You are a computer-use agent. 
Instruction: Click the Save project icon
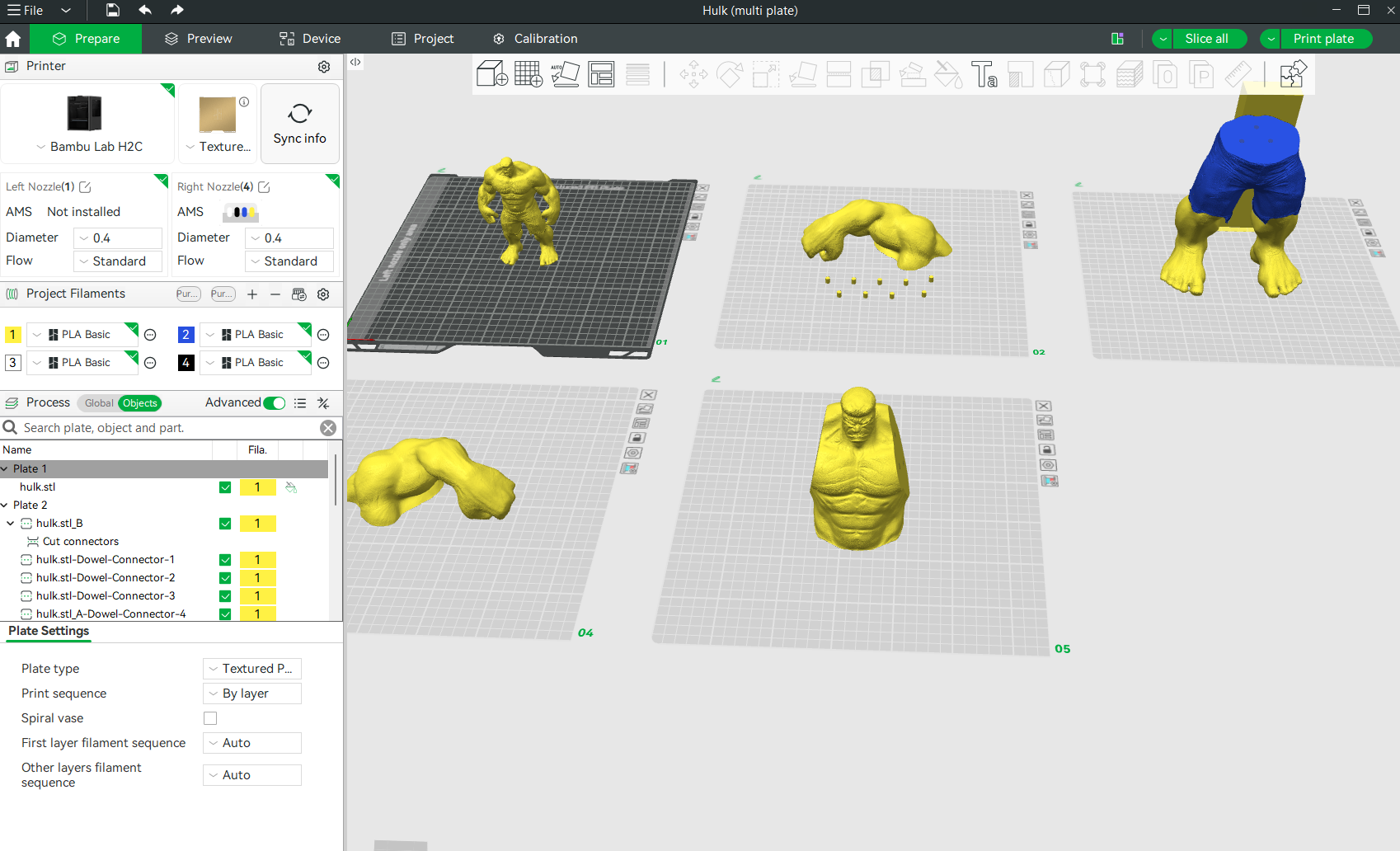(113, 10)
